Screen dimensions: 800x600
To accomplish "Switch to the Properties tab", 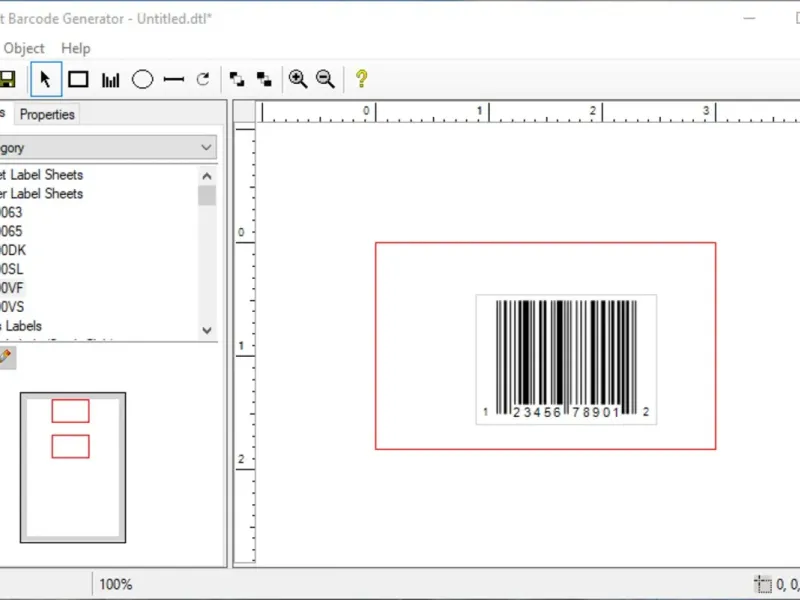I will [x=47, y=114].
